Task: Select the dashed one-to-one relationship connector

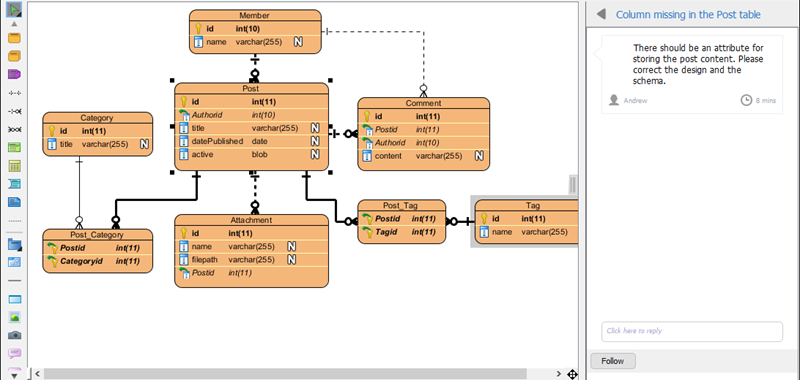Action: pyautogui.click(x=15, y=93)
